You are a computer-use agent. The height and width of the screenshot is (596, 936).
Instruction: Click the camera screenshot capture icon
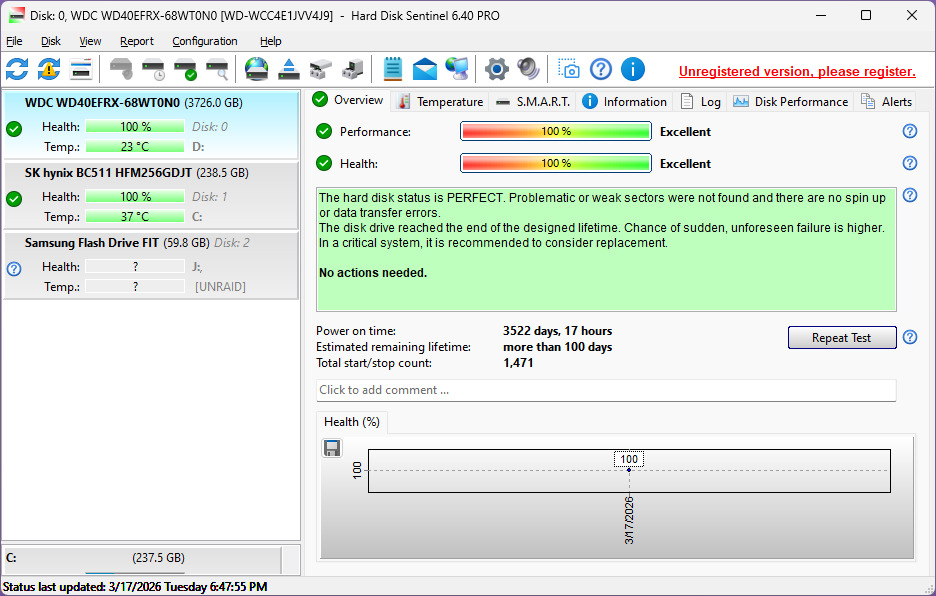[x=568, y=69]
